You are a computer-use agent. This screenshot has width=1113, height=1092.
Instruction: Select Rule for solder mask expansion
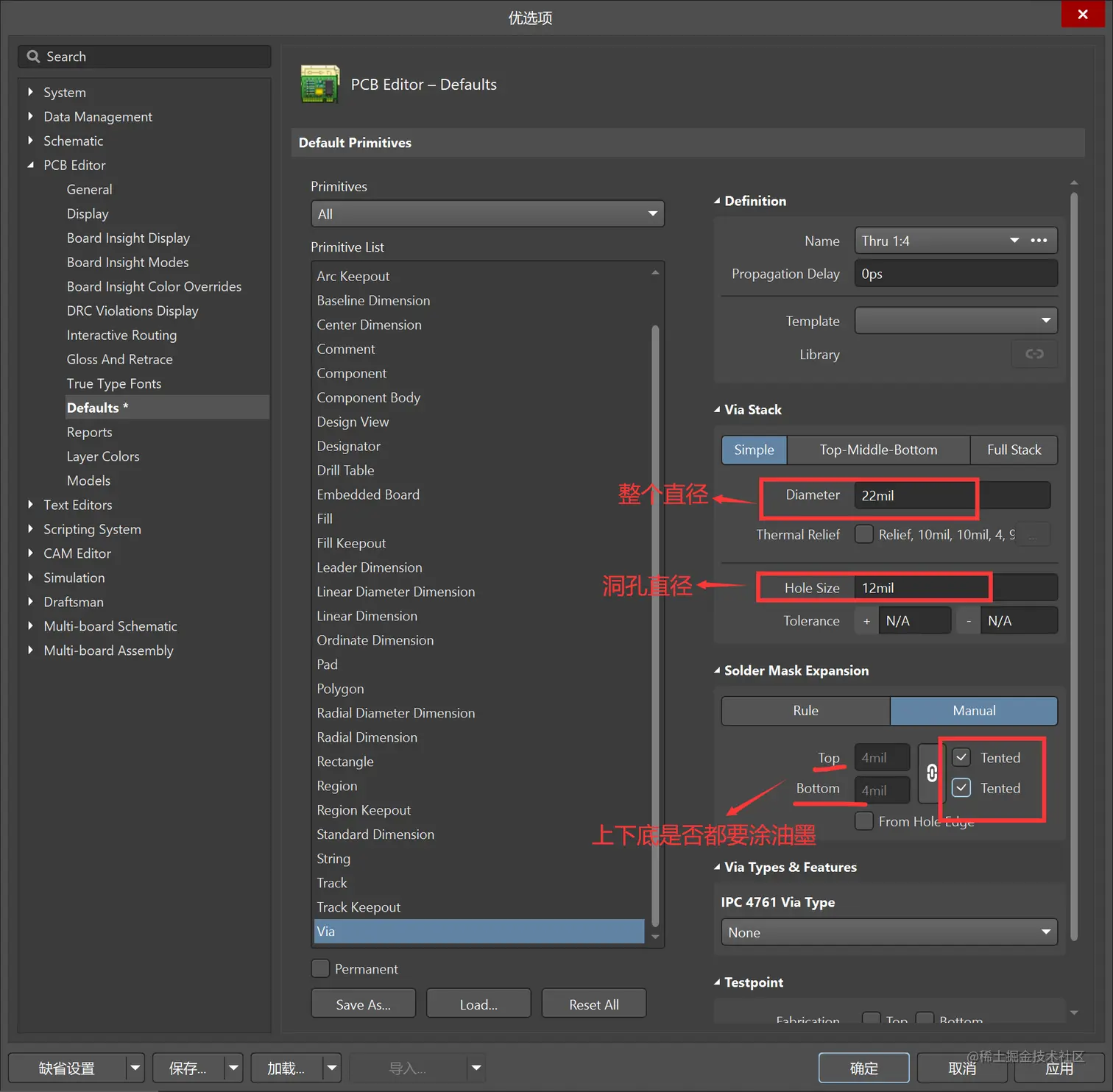tap(805, 711)
